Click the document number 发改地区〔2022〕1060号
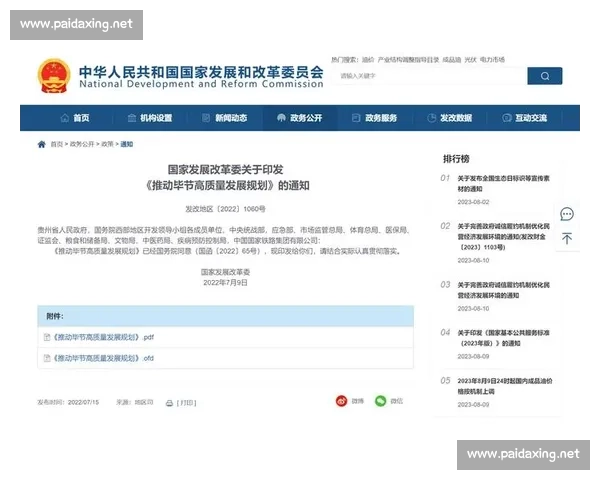 225,209
